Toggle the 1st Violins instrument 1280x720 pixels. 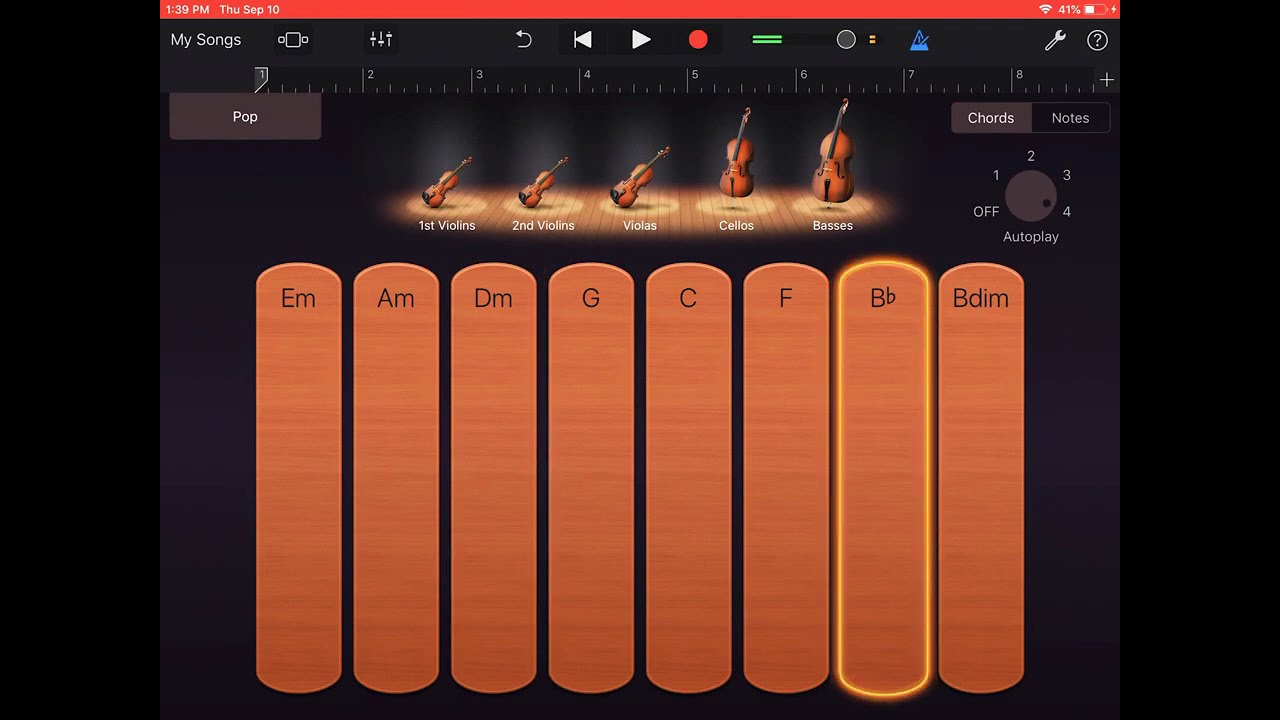pyautogui.click(x=447, y=192)
